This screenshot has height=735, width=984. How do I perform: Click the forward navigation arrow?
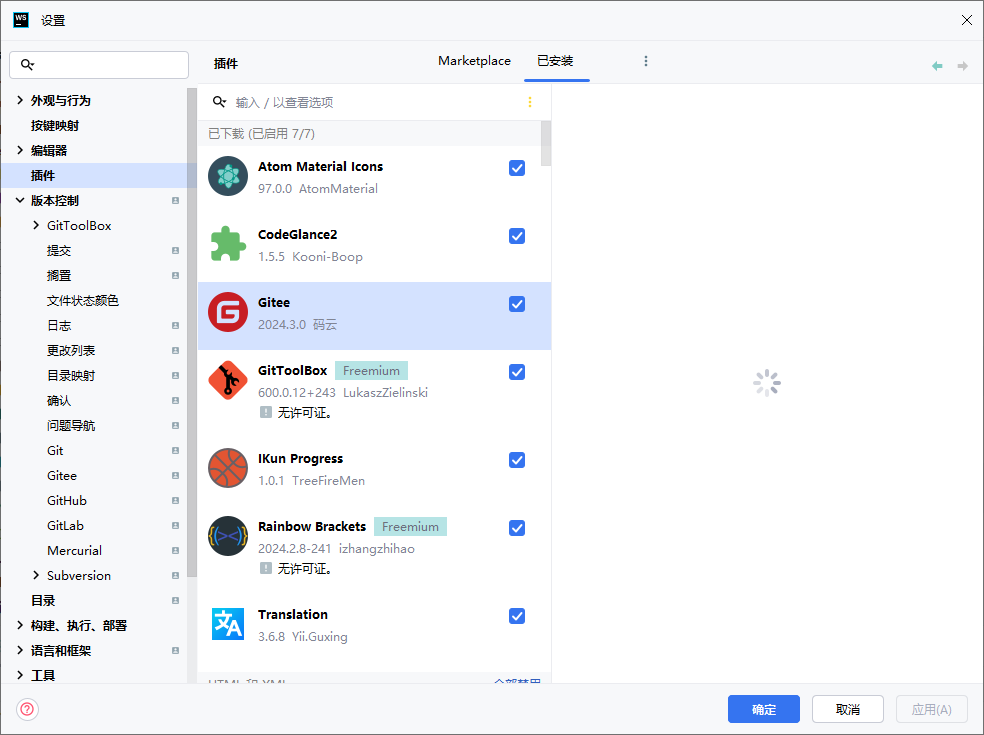pos(962,66)
